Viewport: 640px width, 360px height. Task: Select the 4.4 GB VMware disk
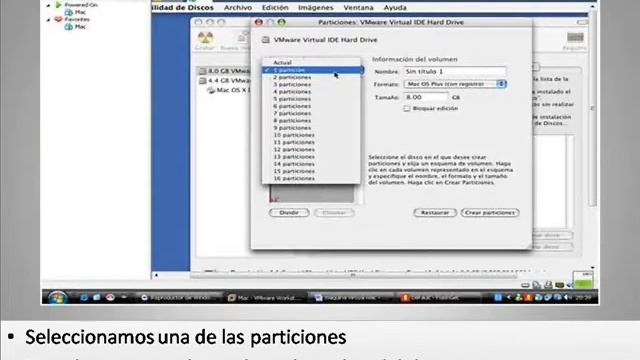click(225, 81)
